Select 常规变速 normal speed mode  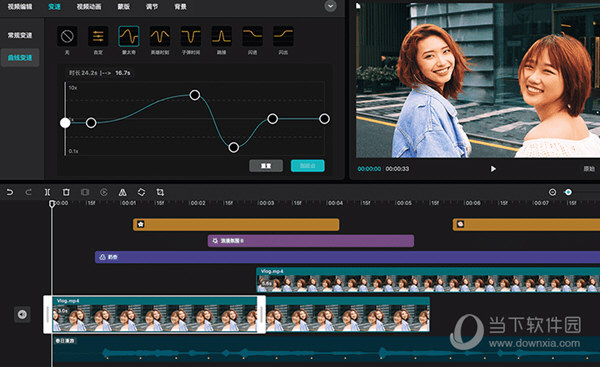click(20, 35)
